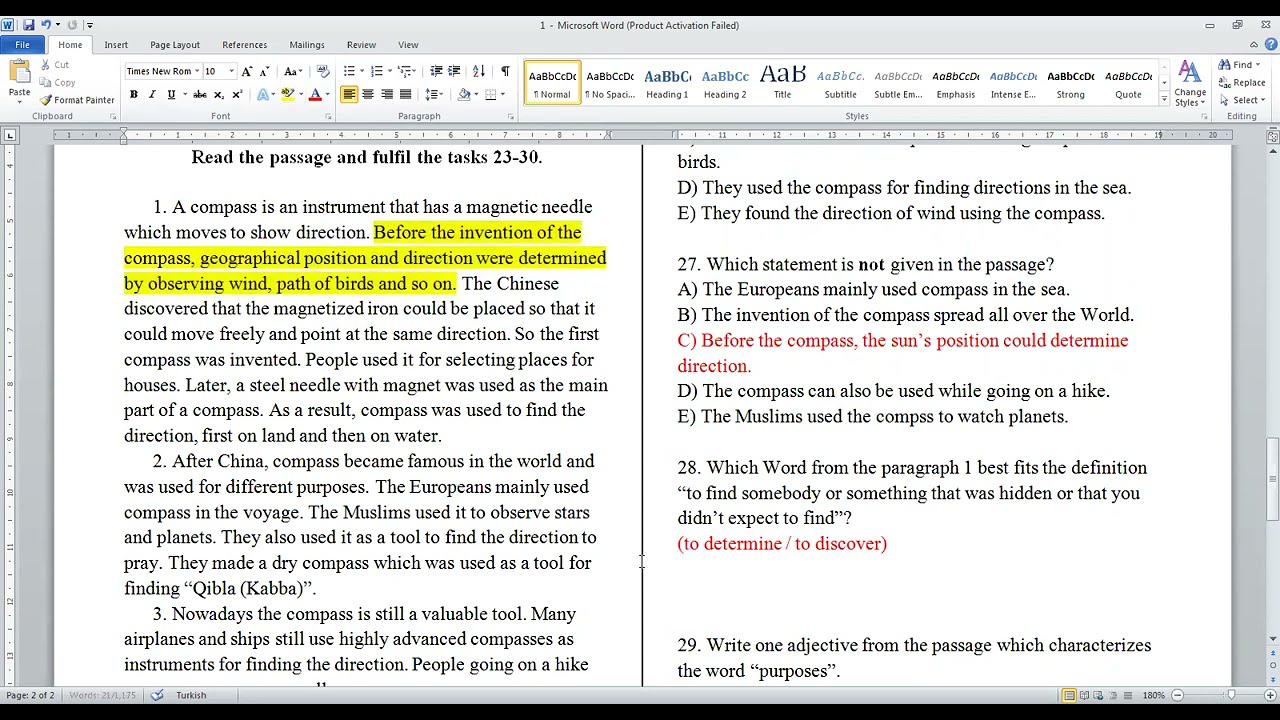Viewport: 1280px width, 720px height.
Task: Click the spelling proofing status icon
Action: click(157, 695)
